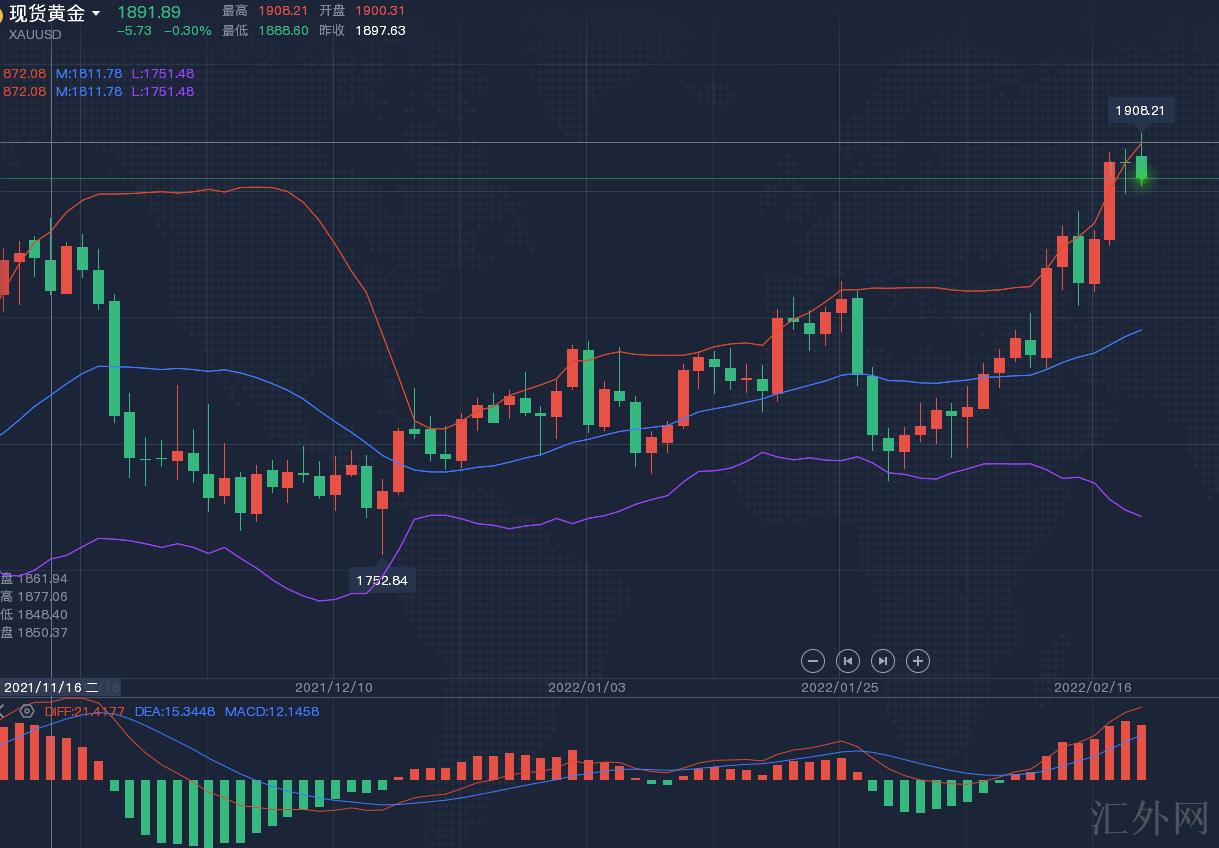1219x848 pixels.
Task: Click the 2022/02/16 date on time axis
Action: pos(1093,687)
